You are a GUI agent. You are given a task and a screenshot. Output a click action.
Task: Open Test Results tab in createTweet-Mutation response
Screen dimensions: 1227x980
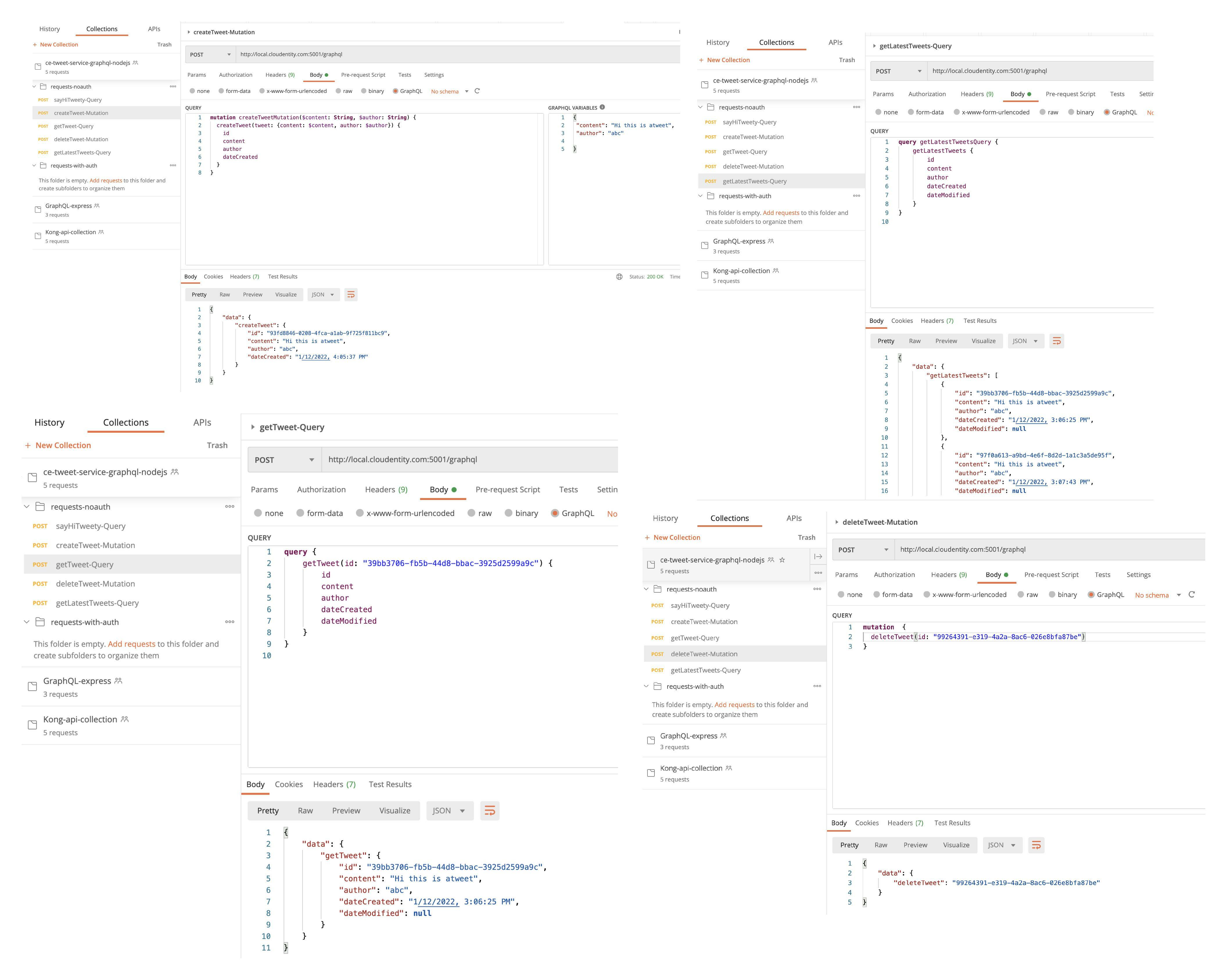pos(282,276)
